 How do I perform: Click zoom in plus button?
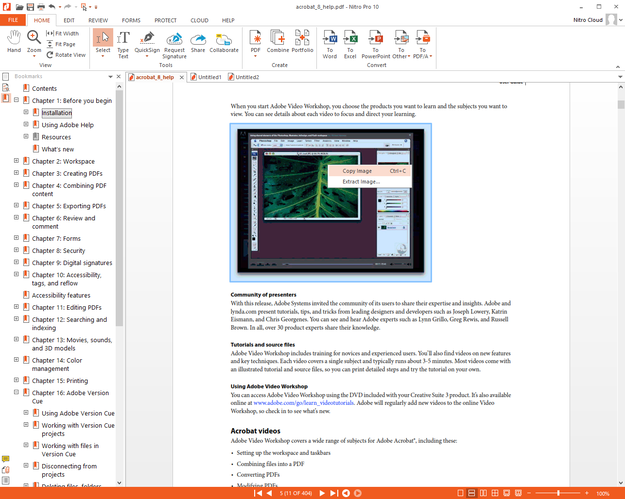(587, 493)
